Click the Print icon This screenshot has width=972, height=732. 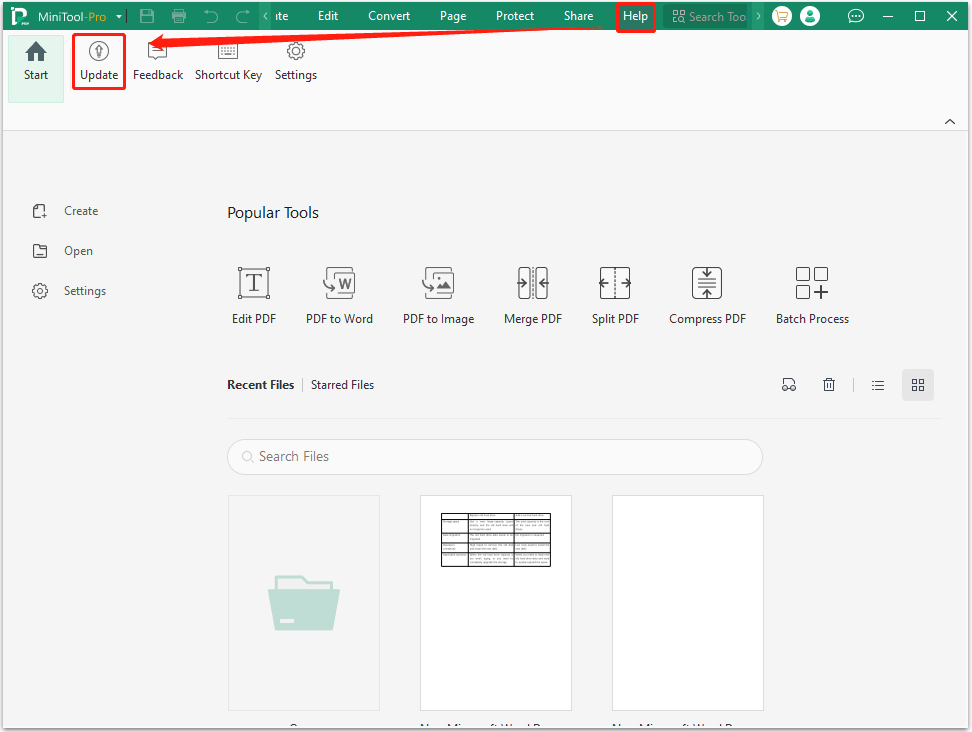(179, 15)
